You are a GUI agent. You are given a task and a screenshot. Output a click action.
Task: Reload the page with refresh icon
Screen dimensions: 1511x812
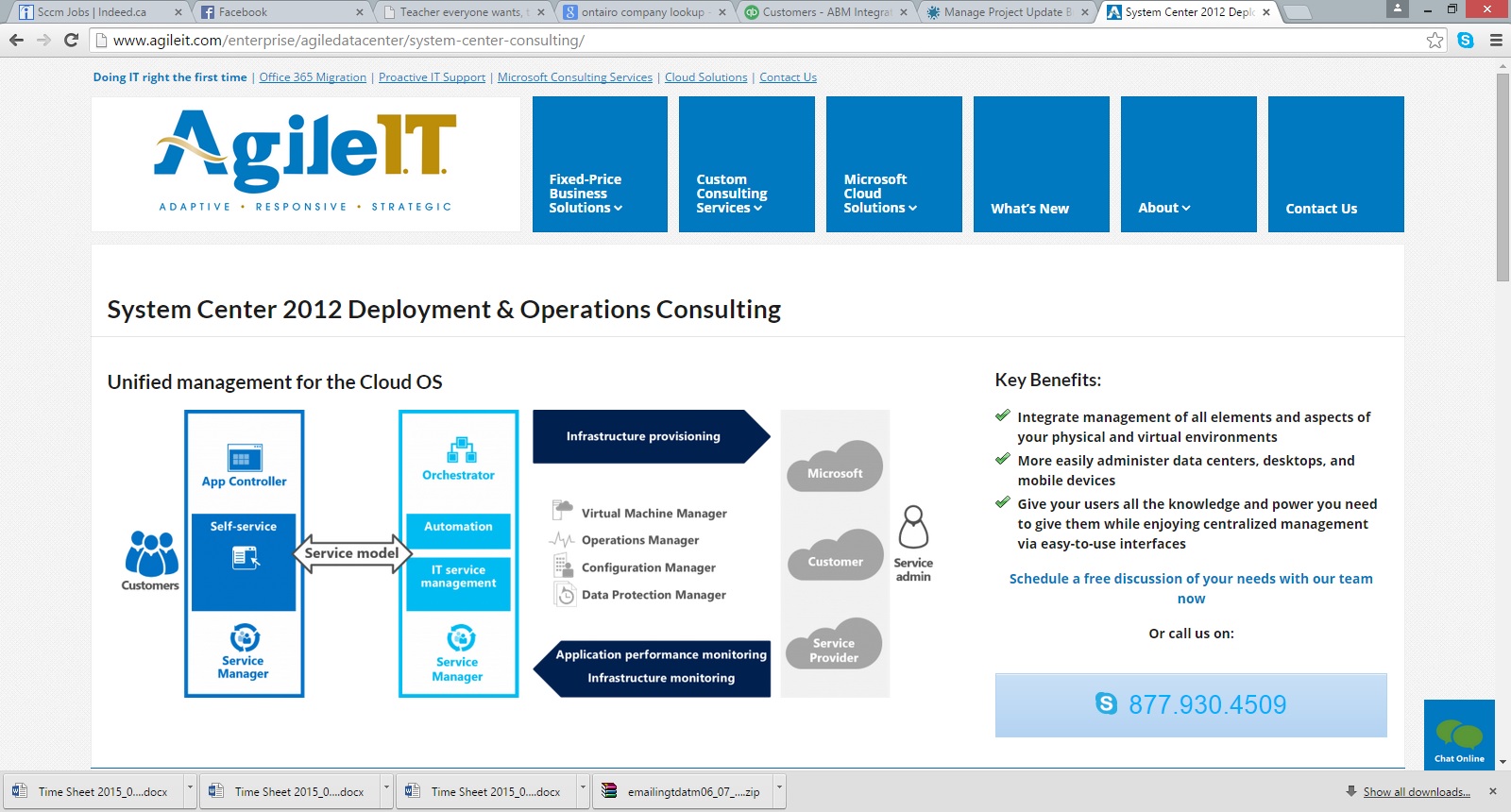tap(71, 40)
